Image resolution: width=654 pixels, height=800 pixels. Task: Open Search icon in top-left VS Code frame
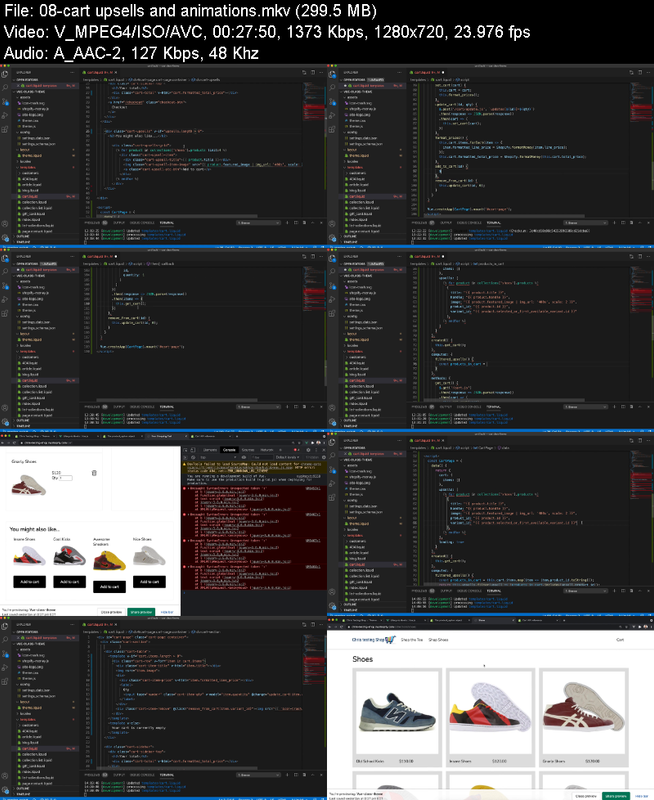(5, 87)
